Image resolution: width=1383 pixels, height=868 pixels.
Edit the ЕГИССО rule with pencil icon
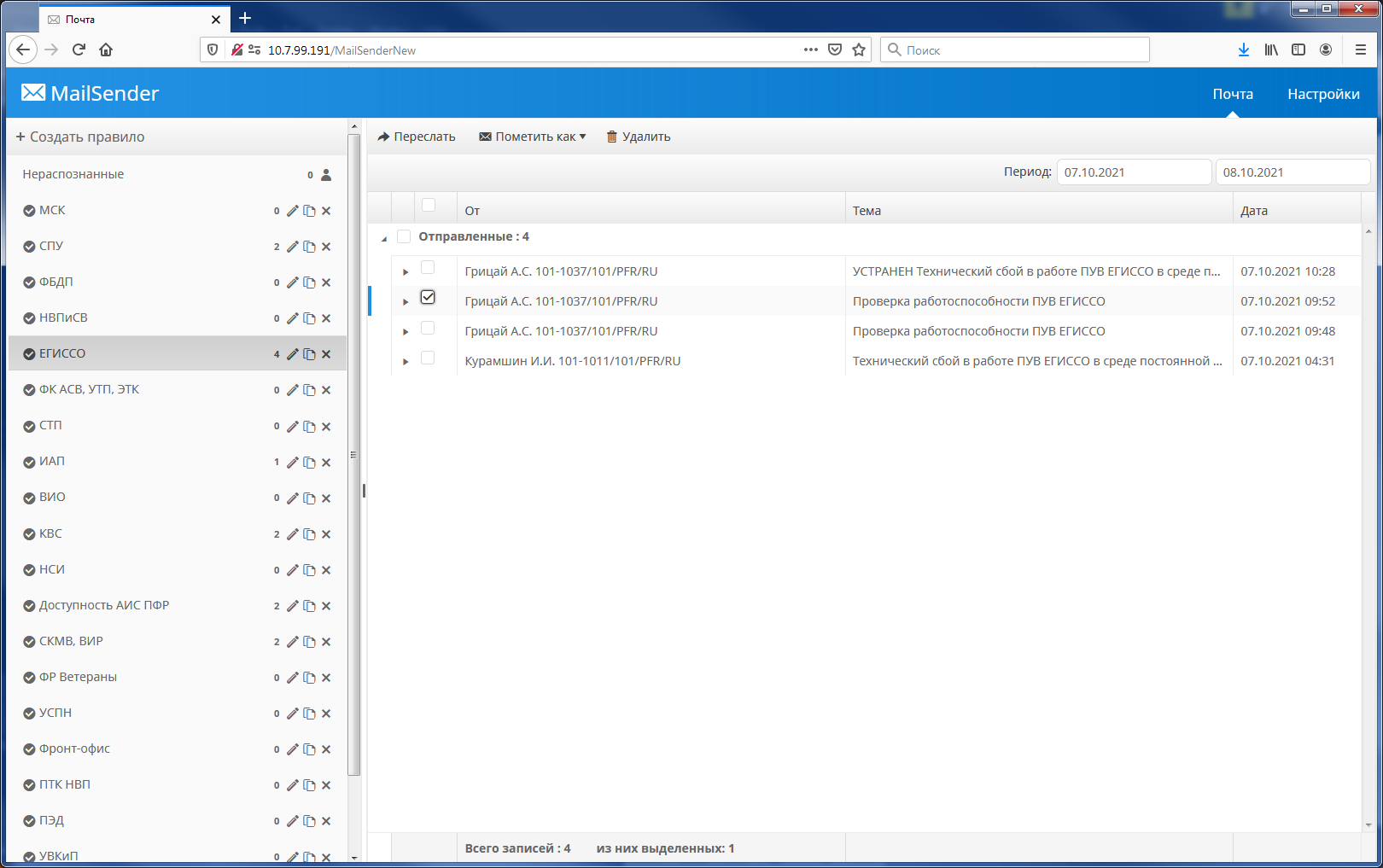coord(293,353)
